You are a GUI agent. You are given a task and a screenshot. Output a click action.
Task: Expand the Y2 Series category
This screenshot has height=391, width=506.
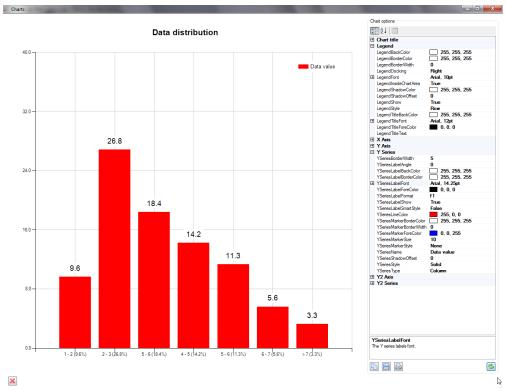[372, 283]
